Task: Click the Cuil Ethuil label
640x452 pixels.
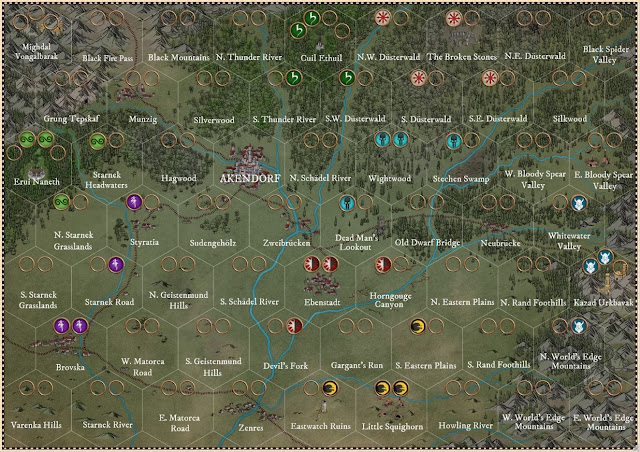Action: 321,58
